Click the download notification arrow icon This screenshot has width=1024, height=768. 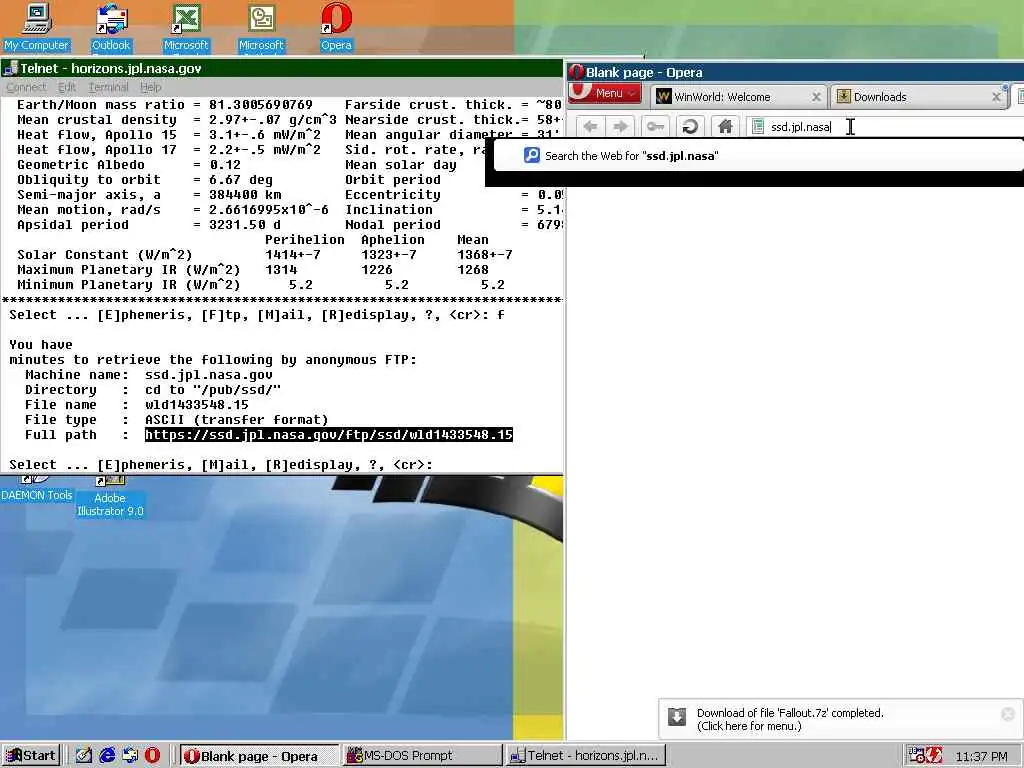point(677,717)
